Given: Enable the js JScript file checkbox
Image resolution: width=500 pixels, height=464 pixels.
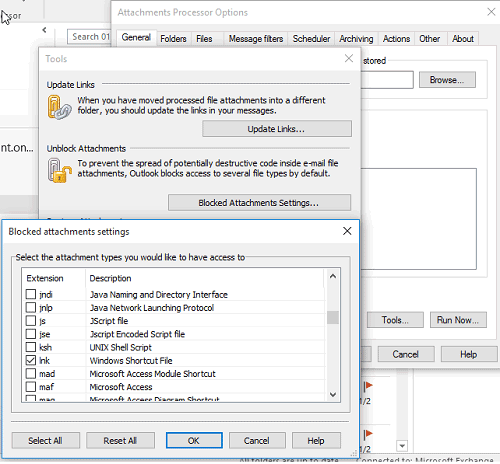Looking at the screenshot, I should click(x=31, y=321).
